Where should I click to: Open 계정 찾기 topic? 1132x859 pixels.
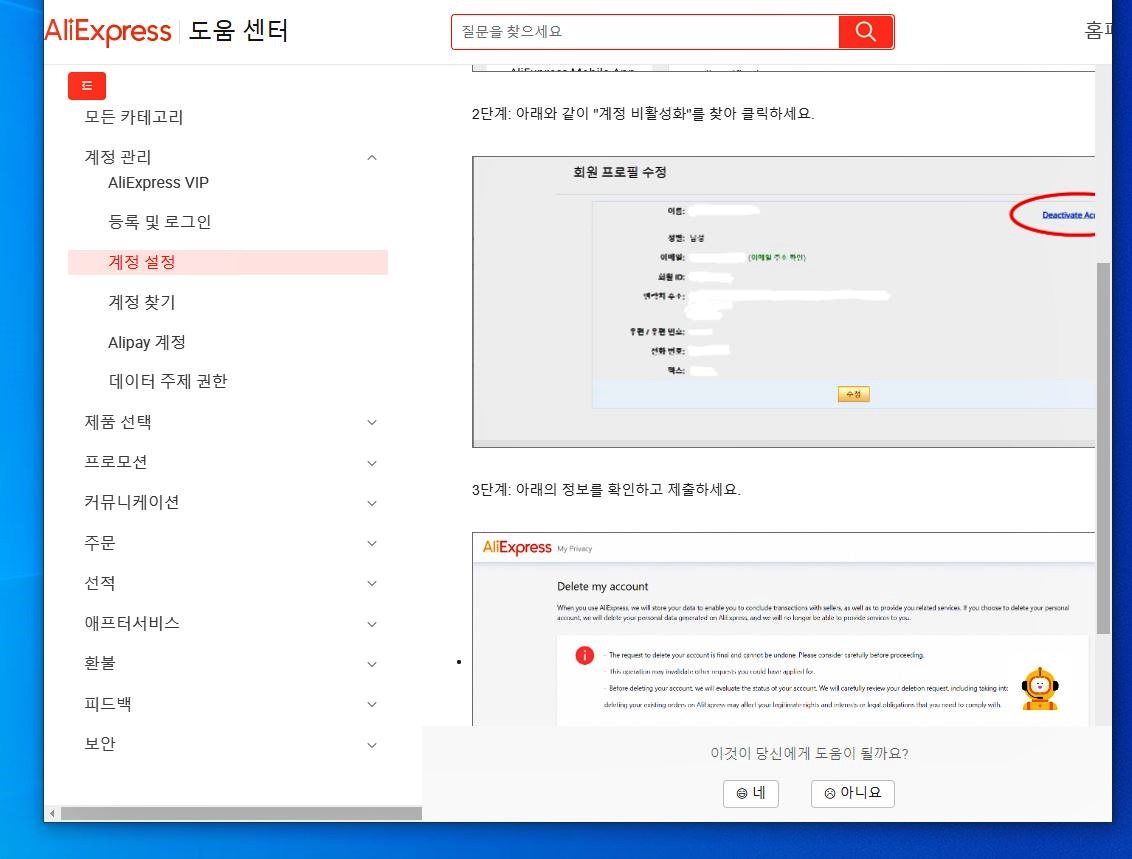pyautogui.click(x=142, y=302)
